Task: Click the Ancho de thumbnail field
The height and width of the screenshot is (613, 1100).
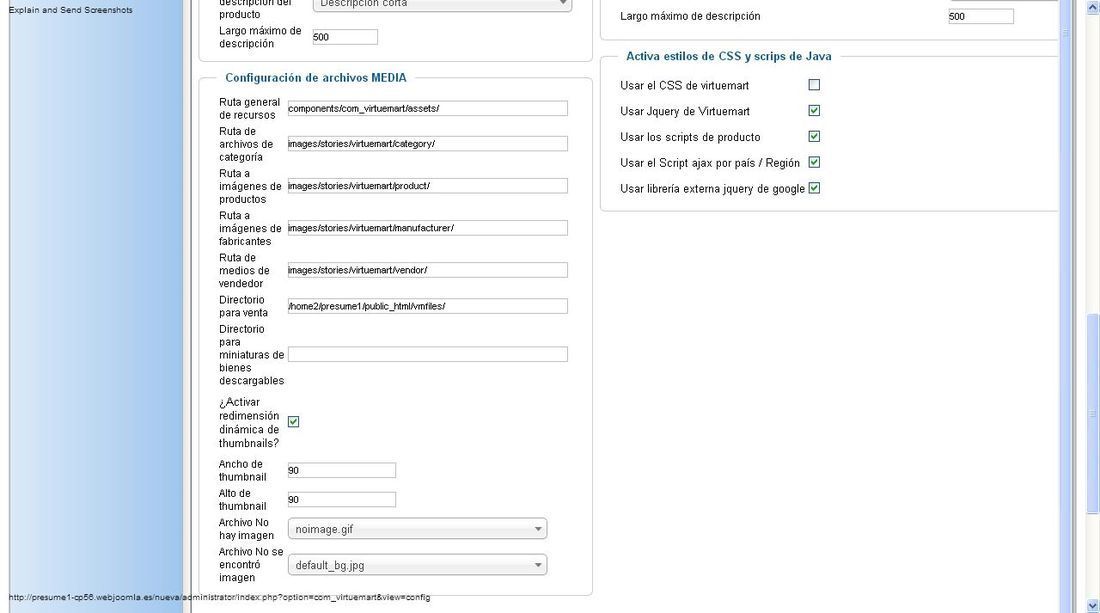Action: click(x=342, y=471)
